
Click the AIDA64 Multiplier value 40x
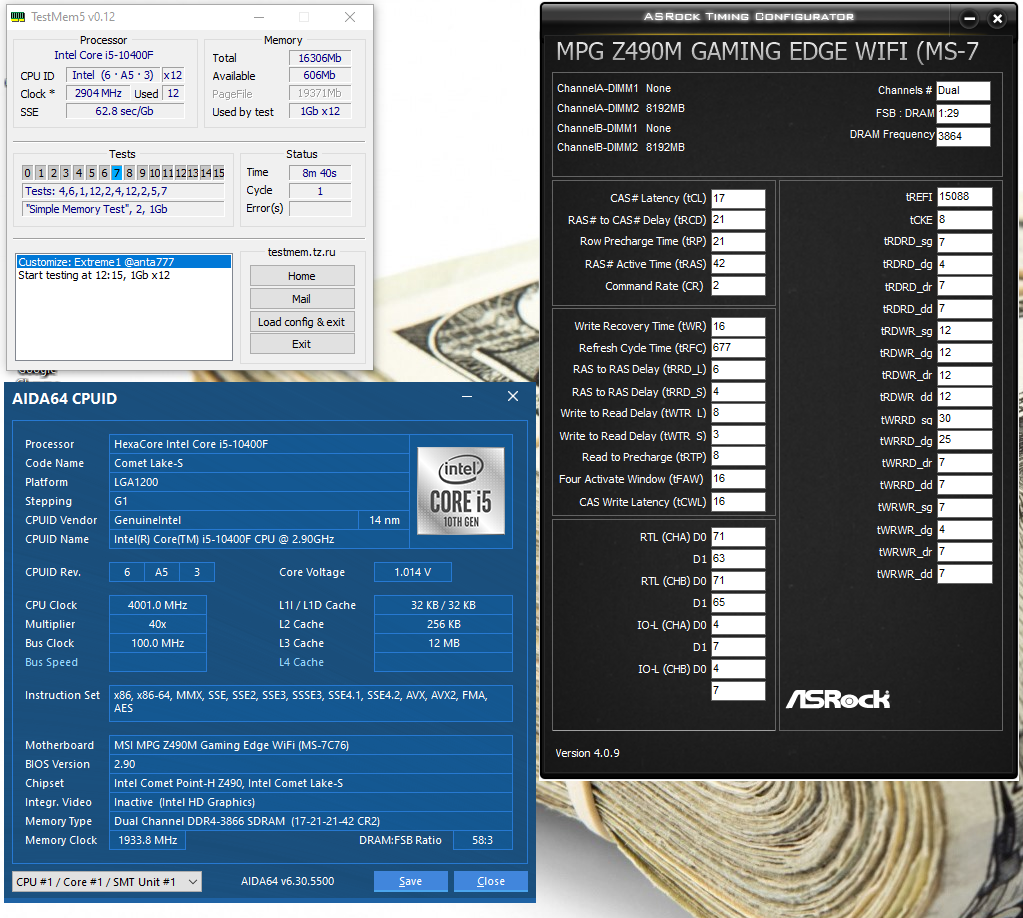158,624
